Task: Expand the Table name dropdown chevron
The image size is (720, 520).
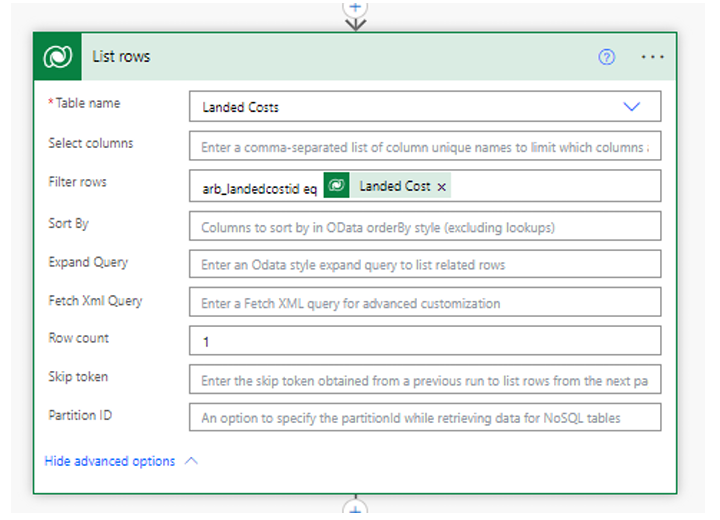Action: coord(631,107)
